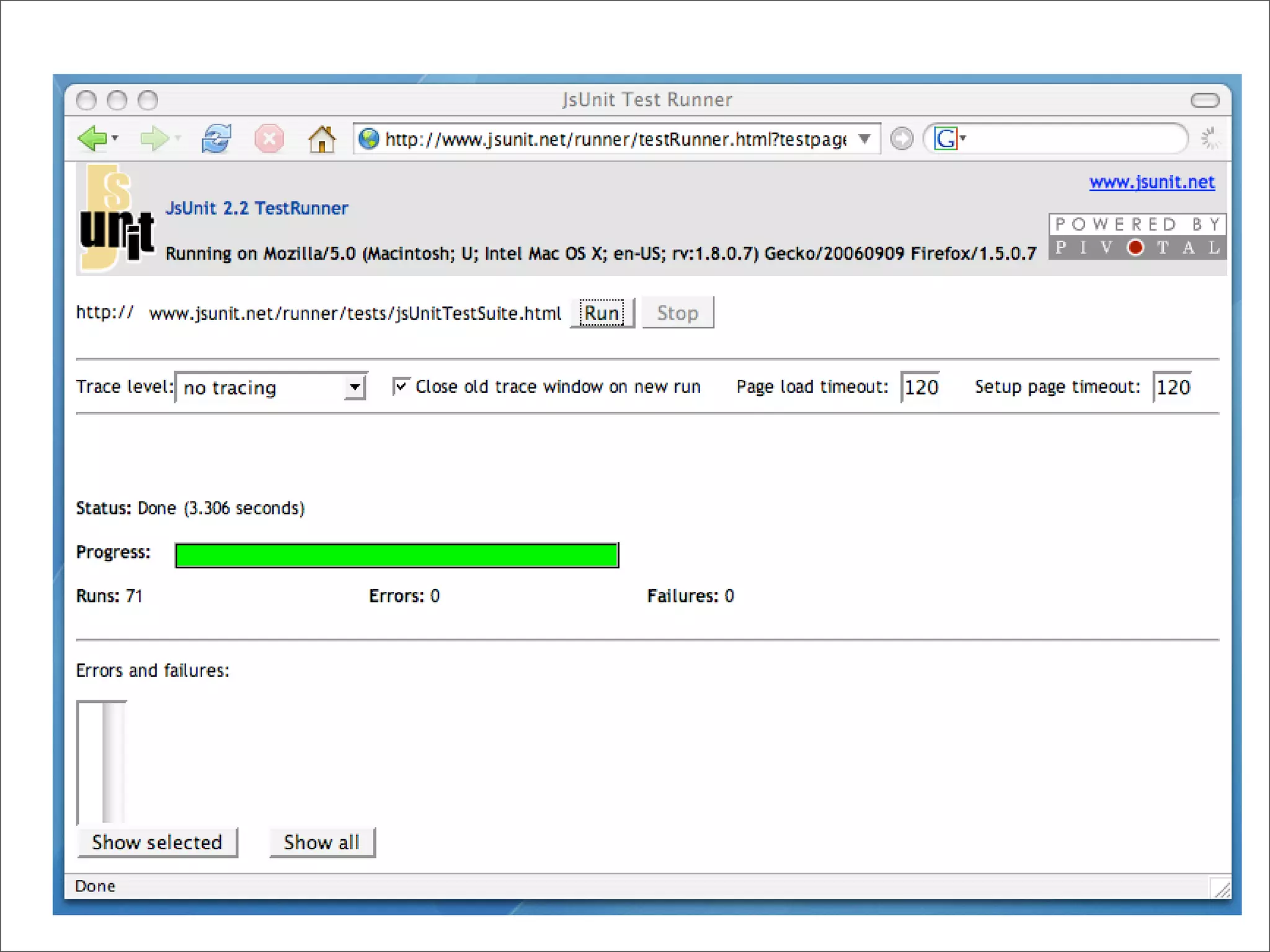Click the Errors: 0 text
The height and width of the screenshot is (952, 1270).
tap(404, 596)
